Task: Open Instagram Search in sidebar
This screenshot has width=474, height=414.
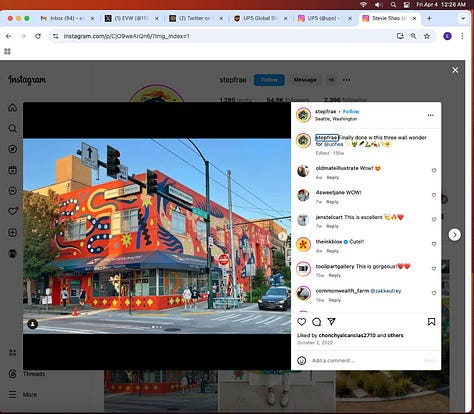Action: pyautogui.click(x=13, y=128)
